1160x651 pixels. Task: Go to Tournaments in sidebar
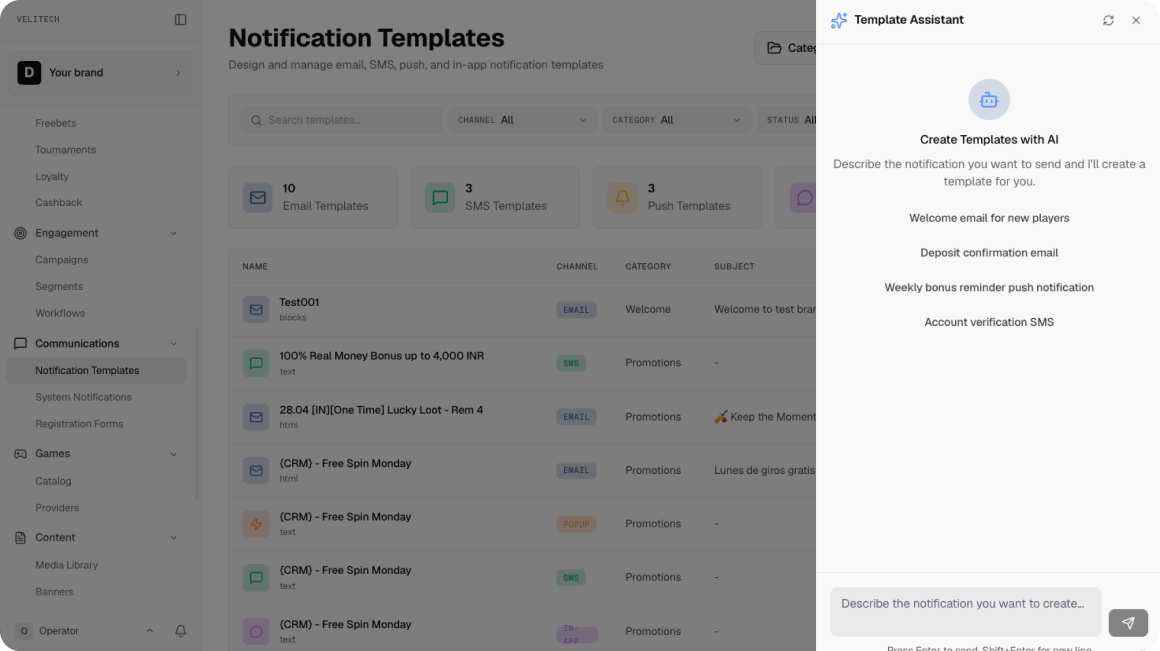pos(65,149)
